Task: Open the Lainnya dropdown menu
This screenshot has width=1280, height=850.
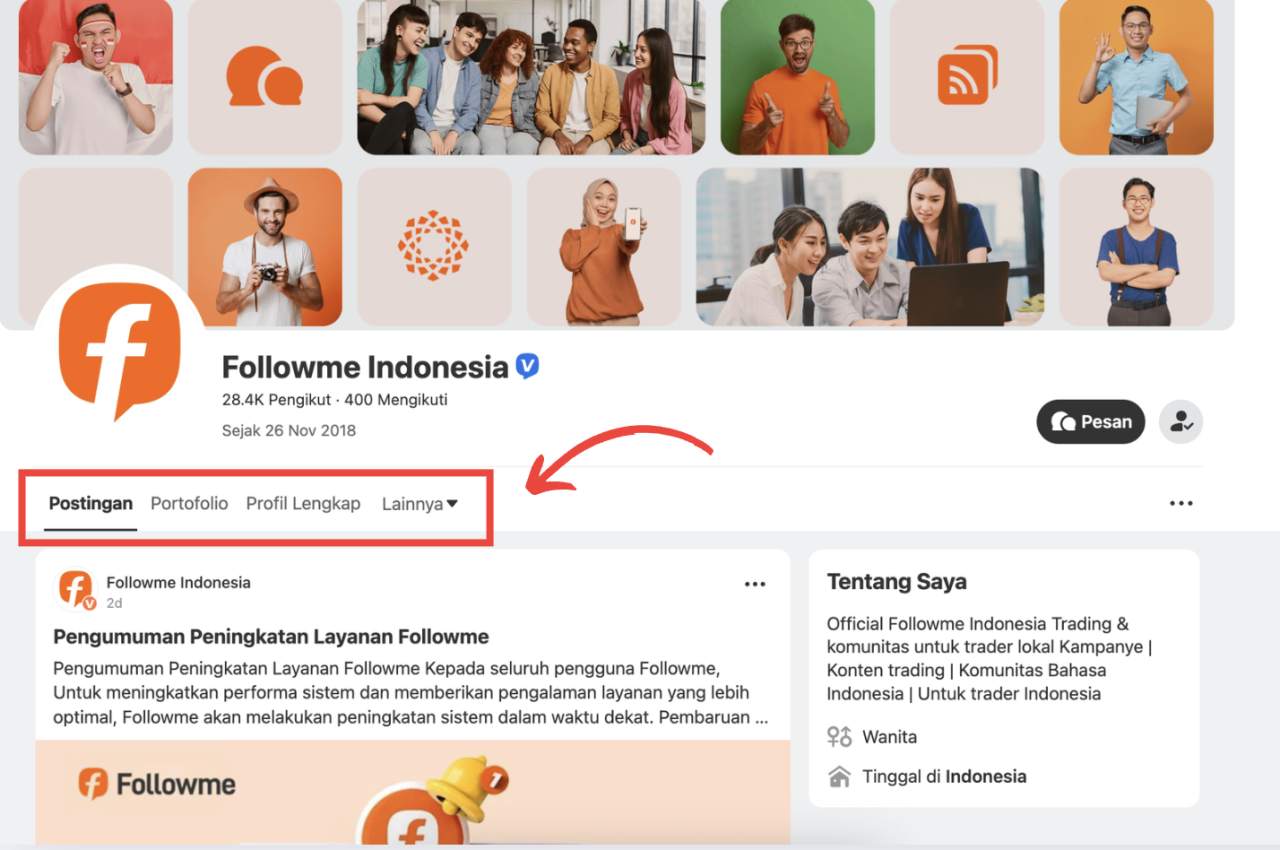Action: click(419, 503)
